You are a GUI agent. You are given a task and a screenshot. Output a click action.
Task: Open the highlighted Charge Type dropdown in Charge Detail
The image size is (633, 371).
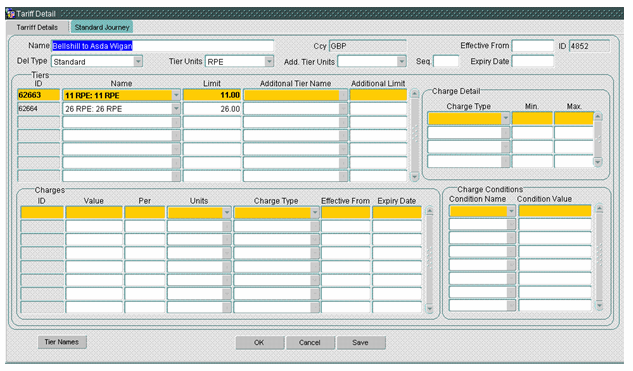click(505, 118)
